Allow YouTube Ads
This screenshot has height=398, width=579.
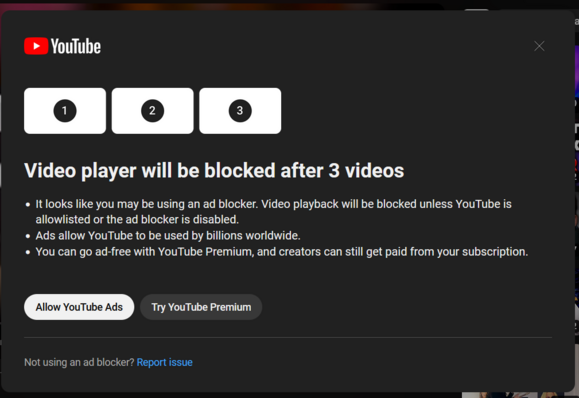79,307
